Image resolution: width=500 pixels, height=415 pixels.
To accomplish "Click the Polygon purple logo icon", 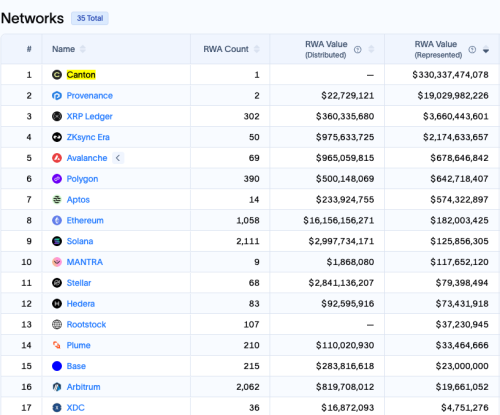I will tap(57, 179).
